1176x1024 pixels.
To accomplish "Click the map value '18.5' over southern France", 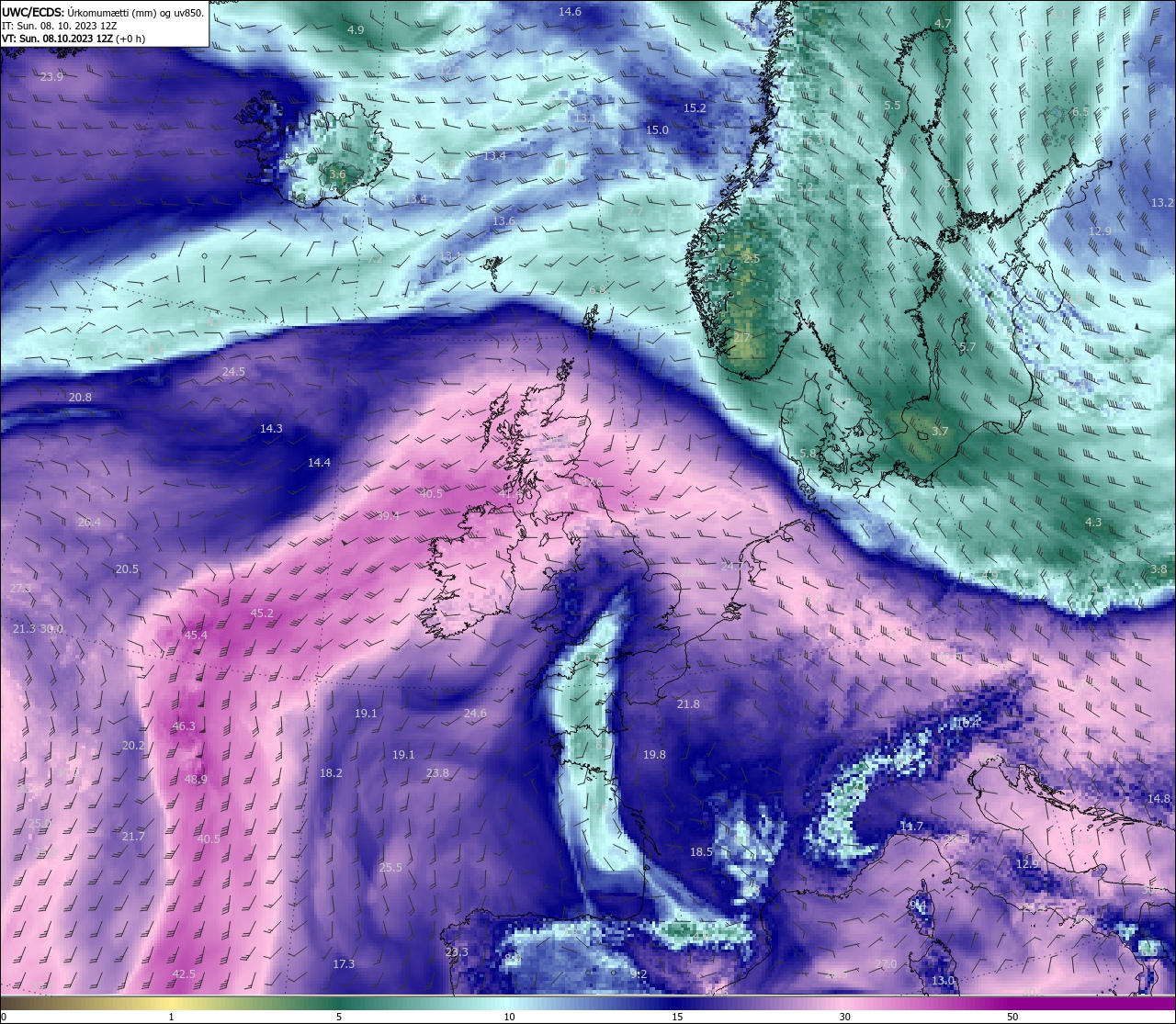I will pos(701,851).
